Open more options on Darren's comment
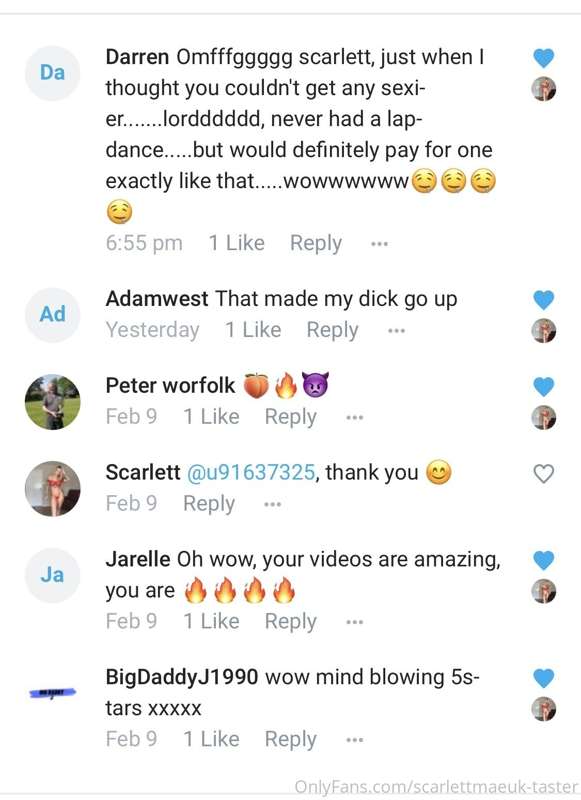 pyautogui.click(x=379, y=244)
